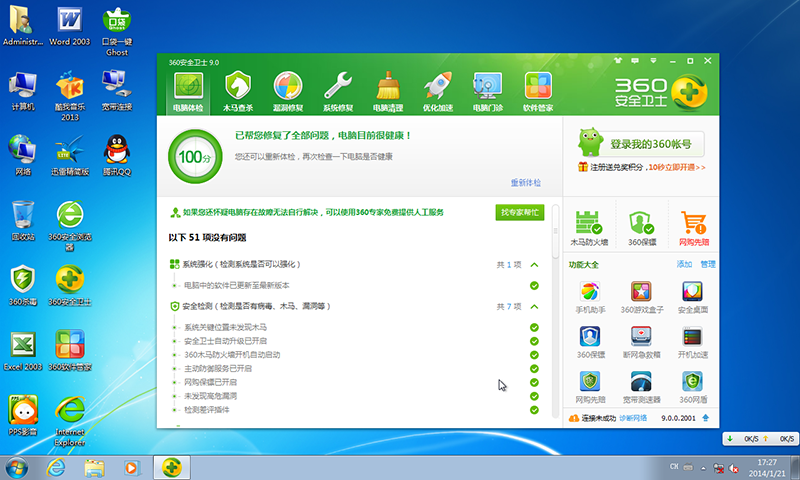
Task: Click the 木马防火墙 status icon
Action: (589, 228)
